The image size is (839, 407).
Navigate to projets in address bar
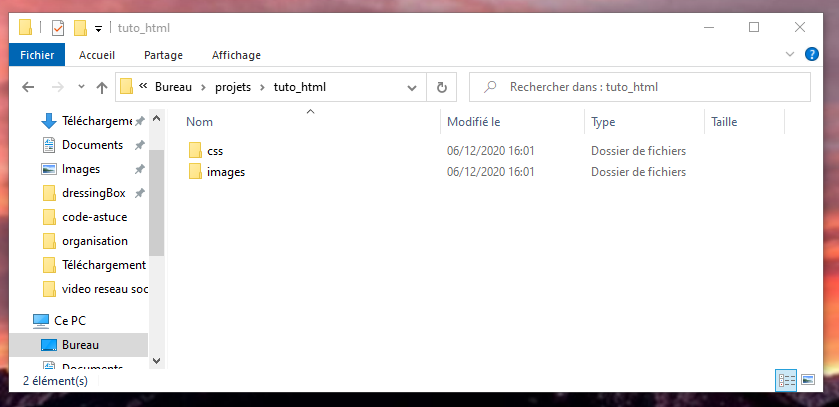[x=233, y=87]
